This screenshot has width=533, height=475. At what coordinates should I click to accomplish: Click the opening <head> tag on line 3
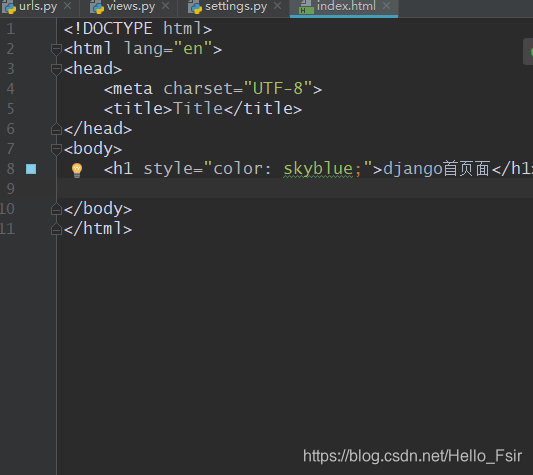(93, 69)
